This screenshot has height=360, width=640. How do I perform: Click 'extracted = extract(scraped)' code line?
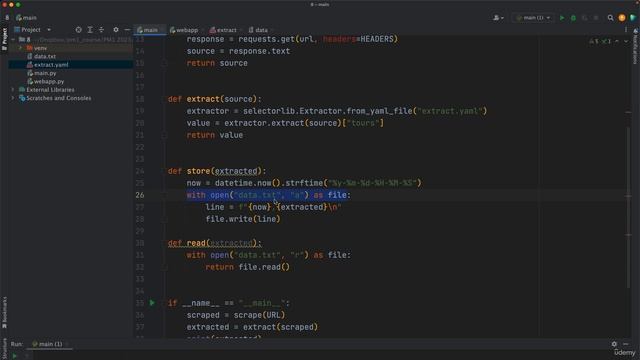click(252, 327)
